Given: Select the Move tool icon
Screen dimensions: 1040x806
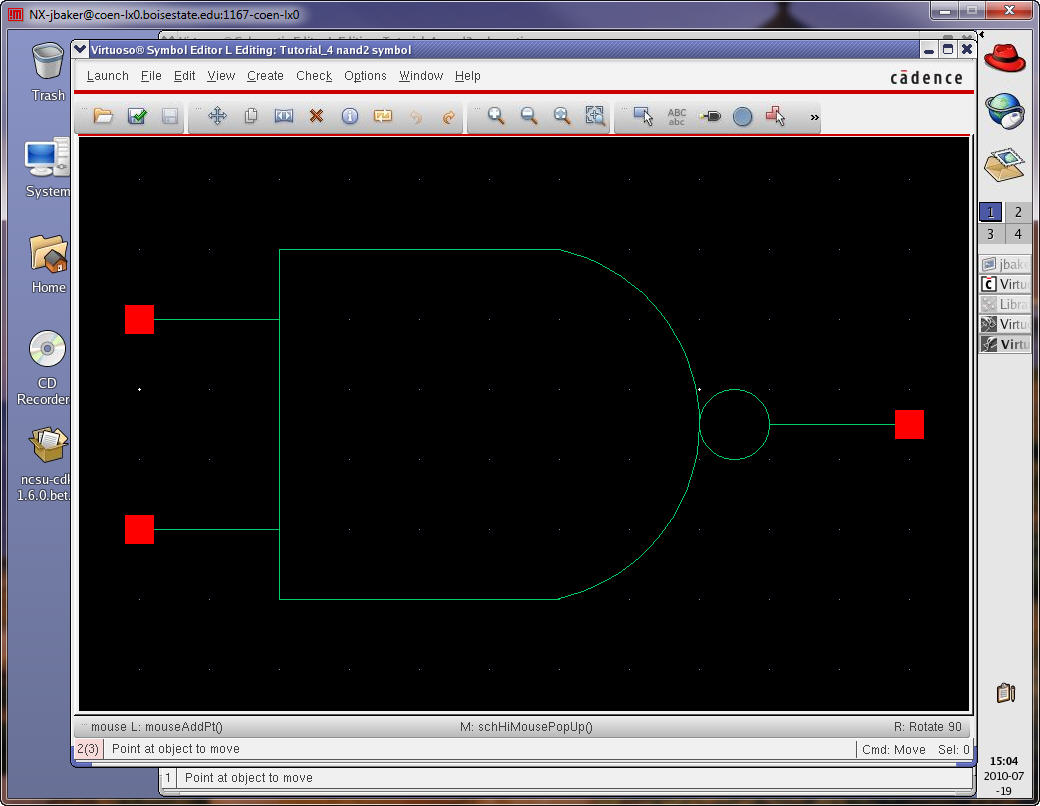Looking at the screenshot, I should [217, 117].
